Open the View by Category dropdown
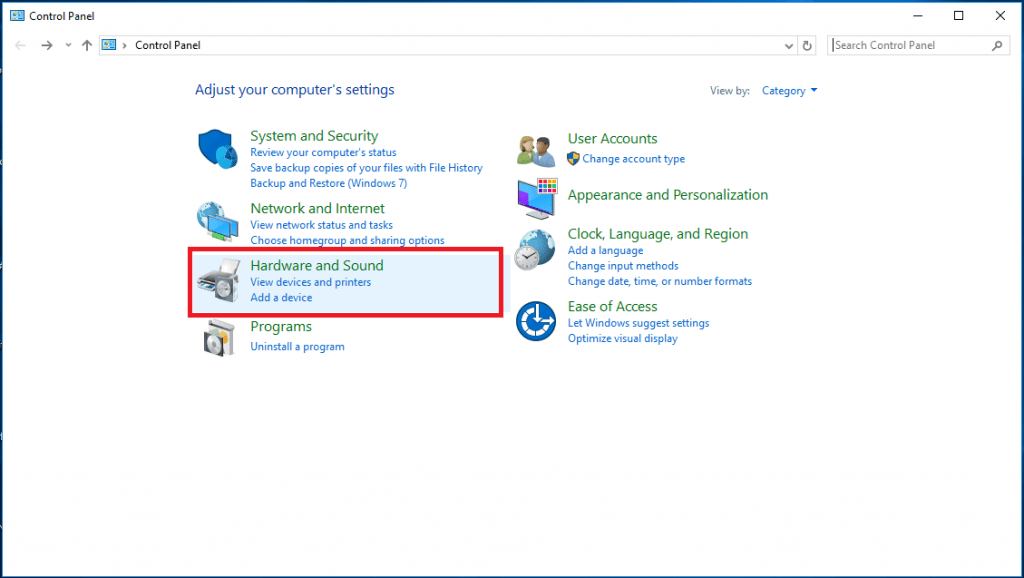 pos(789,91)
